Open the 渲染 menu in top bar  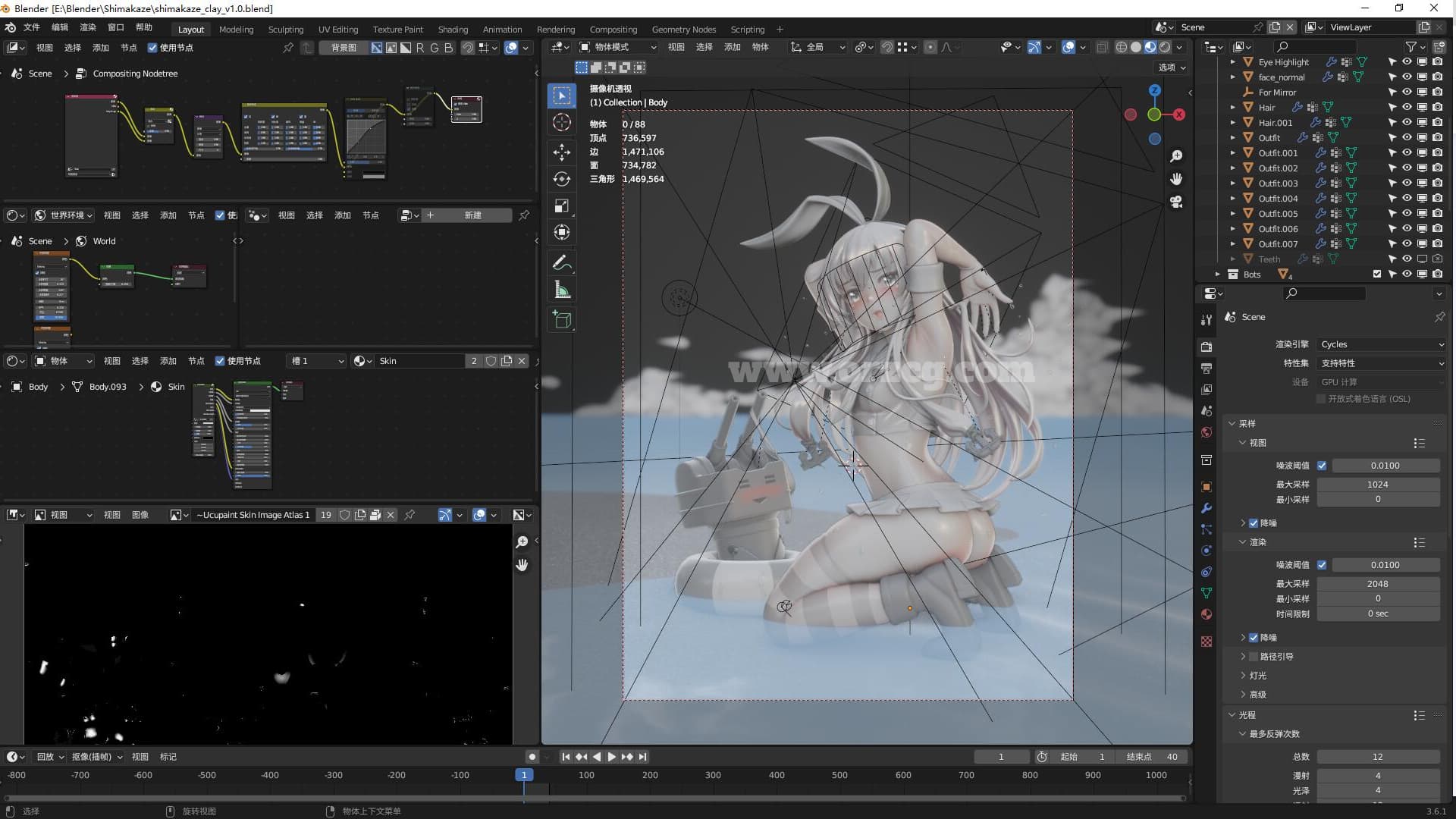coord(88,27)
